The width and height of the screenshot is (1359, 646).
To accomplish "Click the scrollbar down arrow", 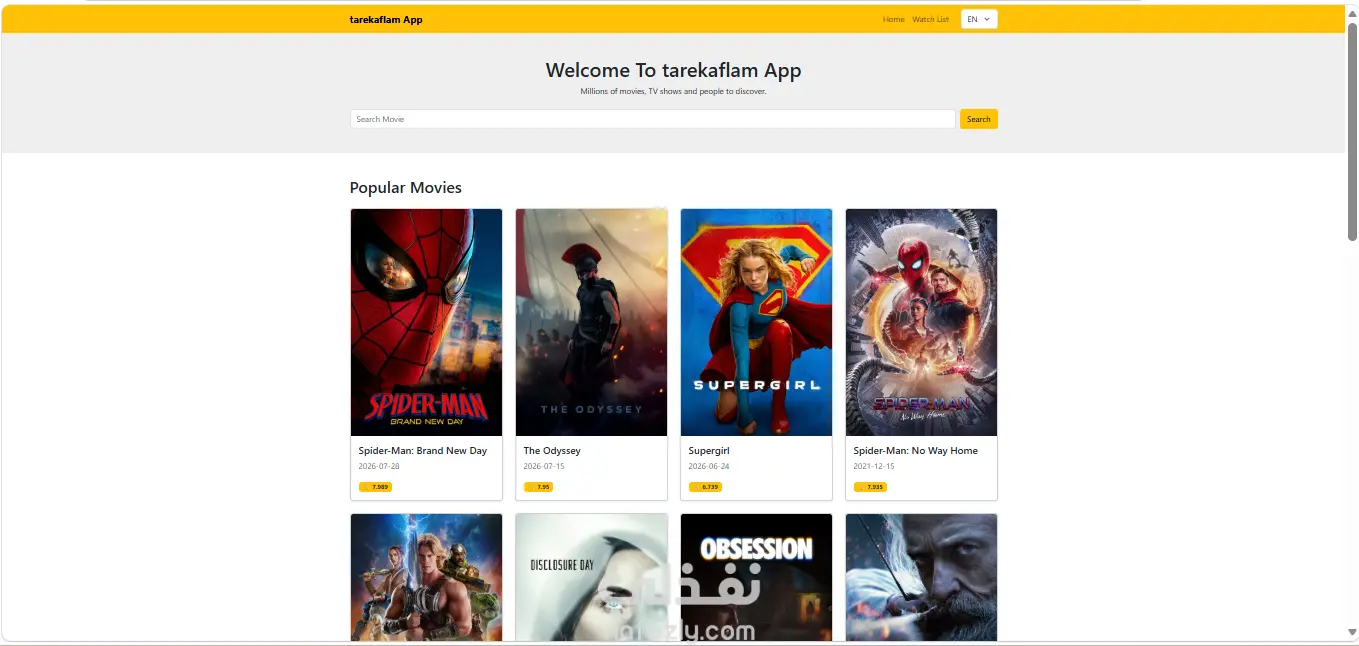I will pos(1352,632).
